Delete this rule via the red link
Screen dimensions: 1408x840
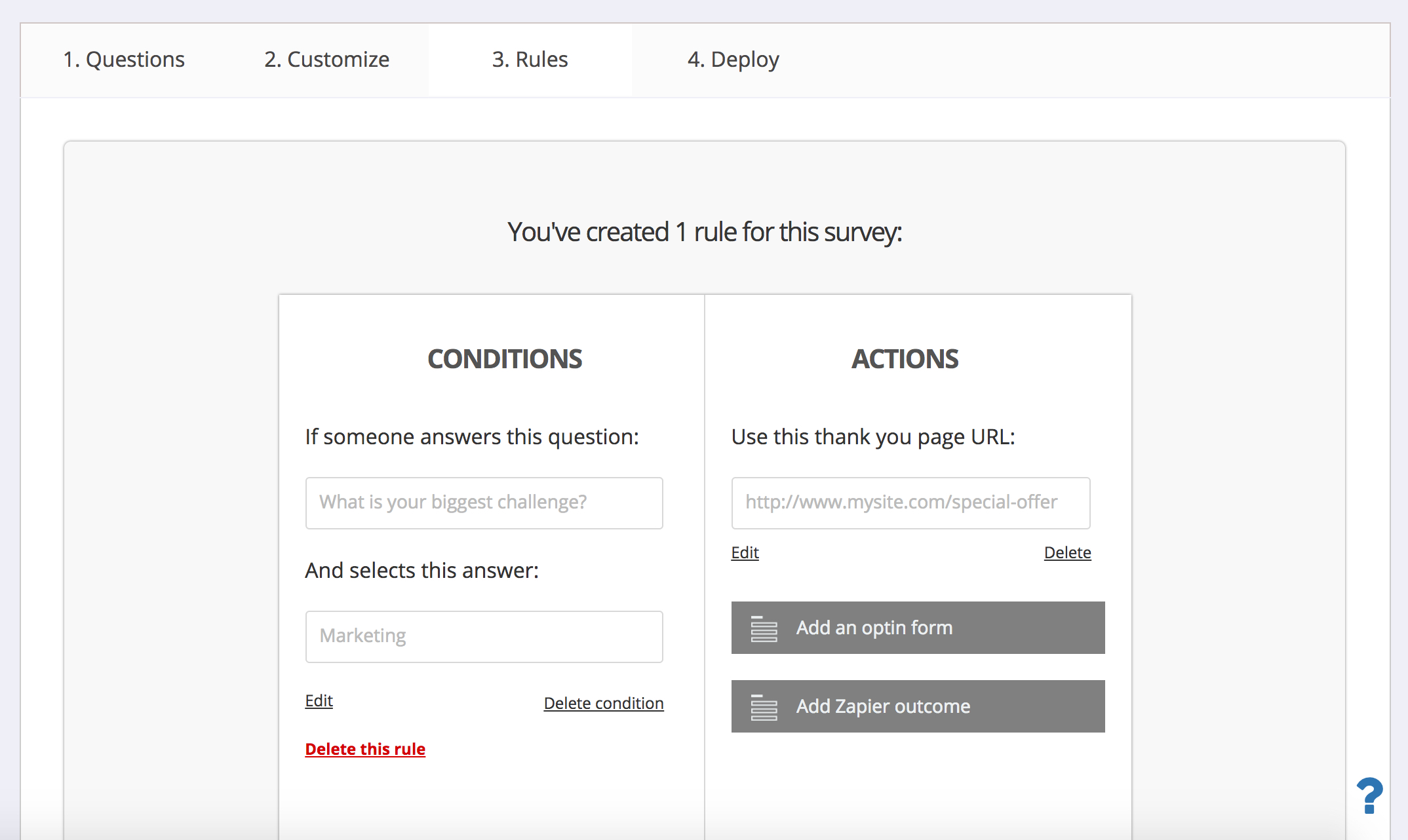click(x=365, y=749)
